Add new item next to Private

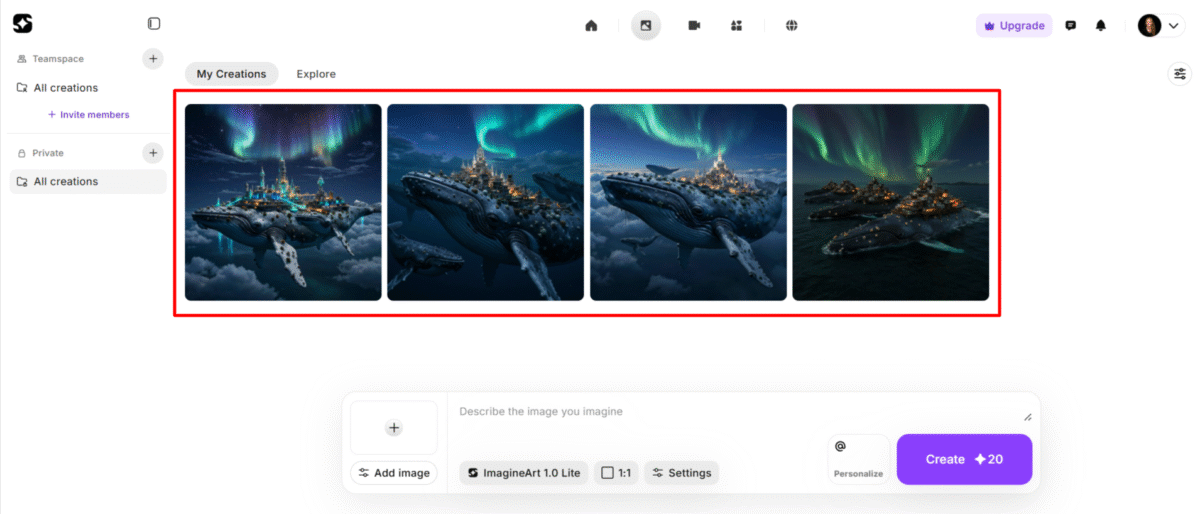153,153
